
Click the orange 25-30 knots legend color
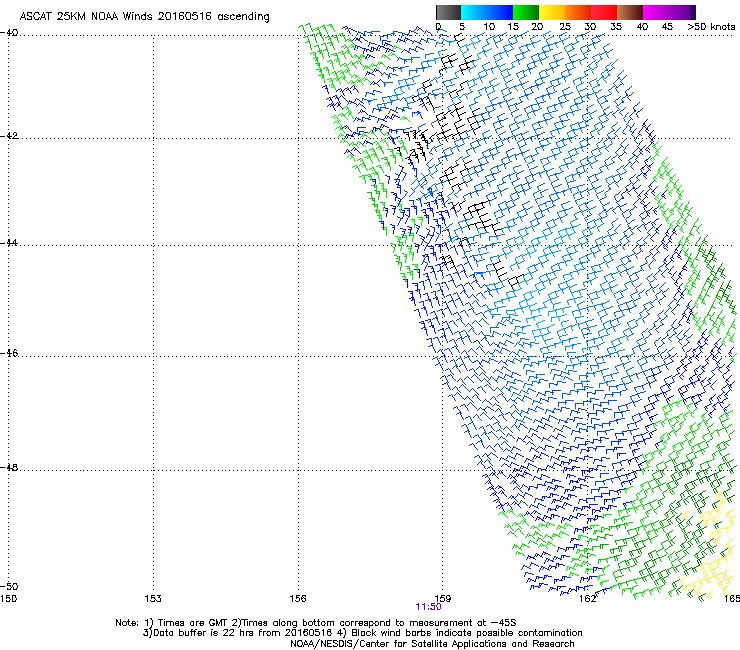coord(578,12)
